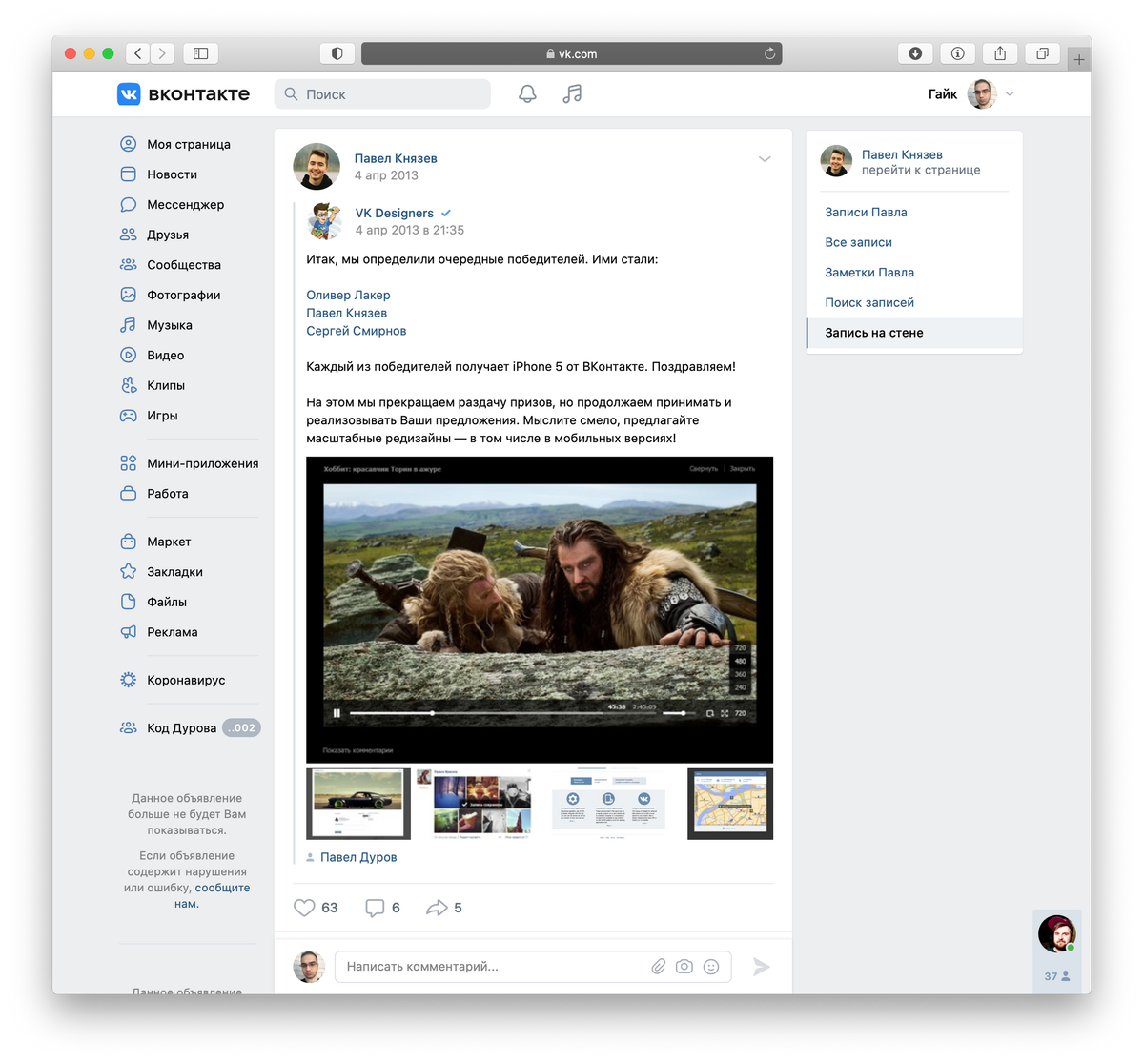Open Сергей Смирнов profile link
Screen dimensions: 1144x1064
[x=357, y=331]
